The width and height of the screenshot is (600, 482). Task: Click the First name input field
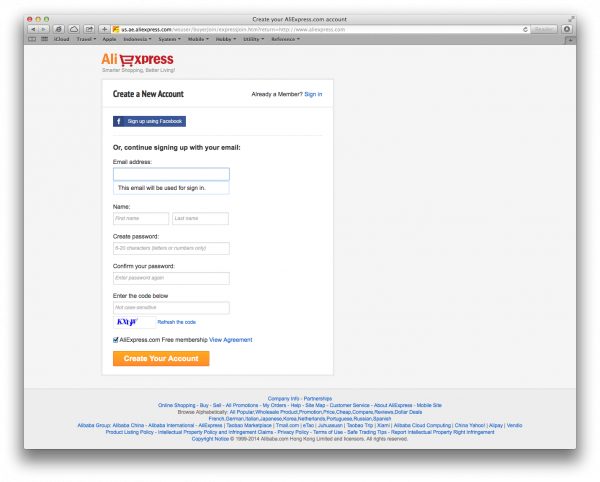pos(141,218)
